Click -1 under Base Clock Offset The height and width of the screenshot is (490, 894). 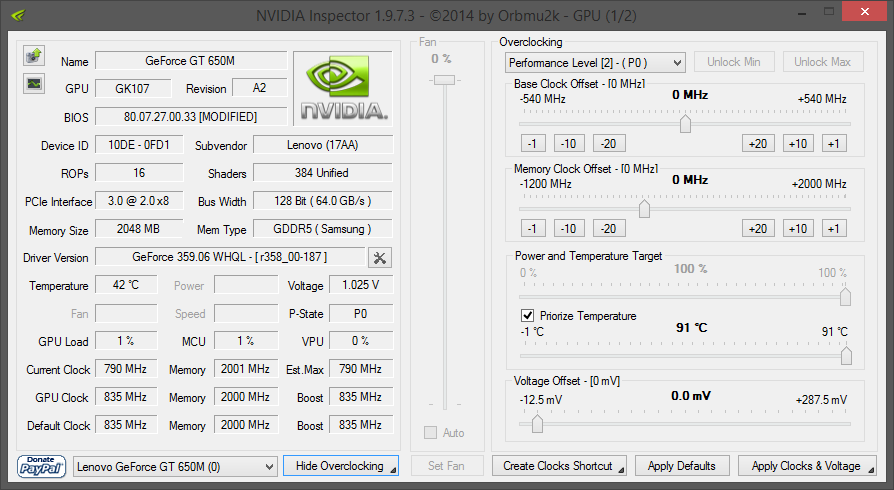[533, 144]
